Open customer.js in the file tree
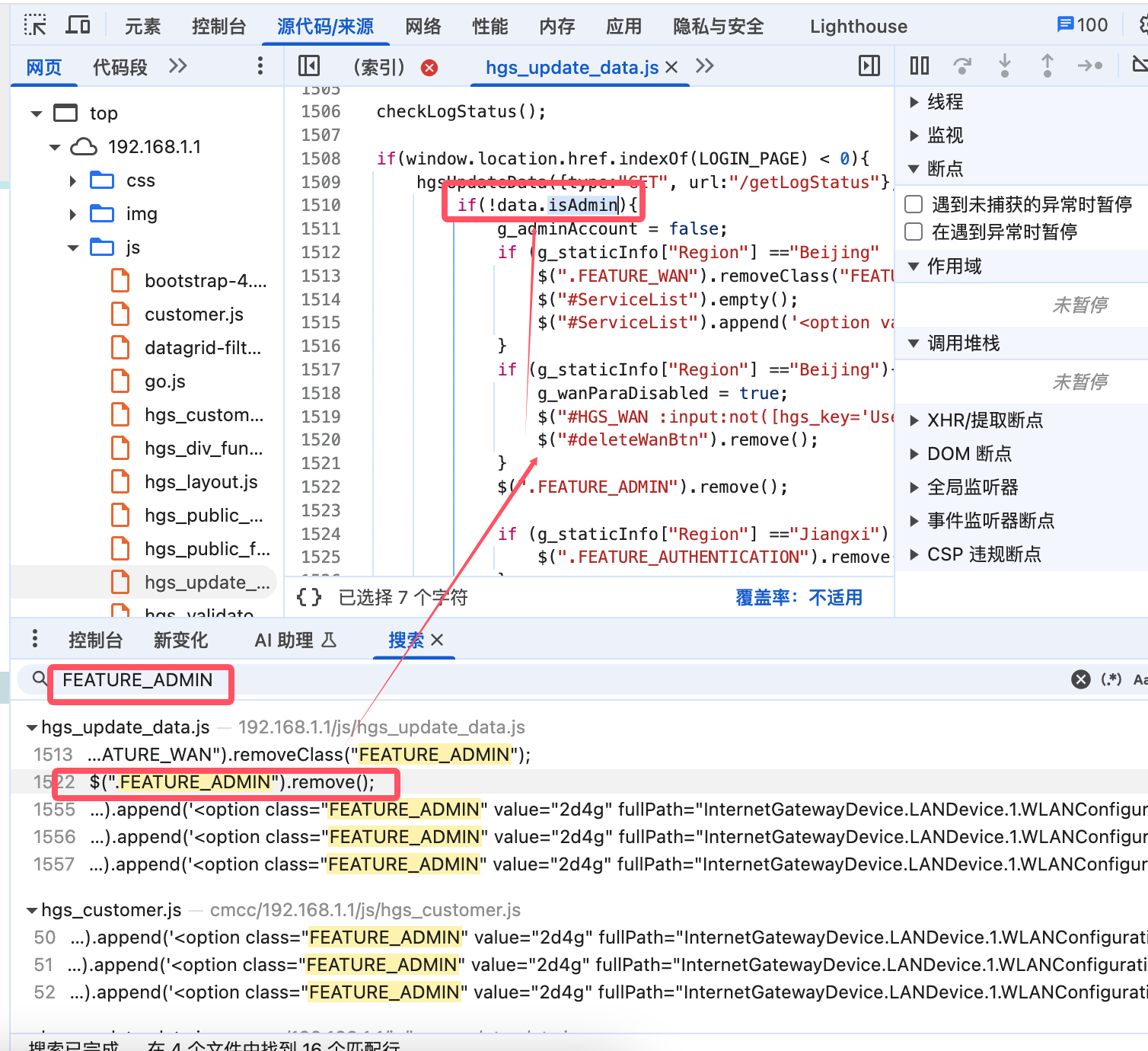Viewport: 1148px width, 1051px height. pyautogui.click(x=194, y=315)
